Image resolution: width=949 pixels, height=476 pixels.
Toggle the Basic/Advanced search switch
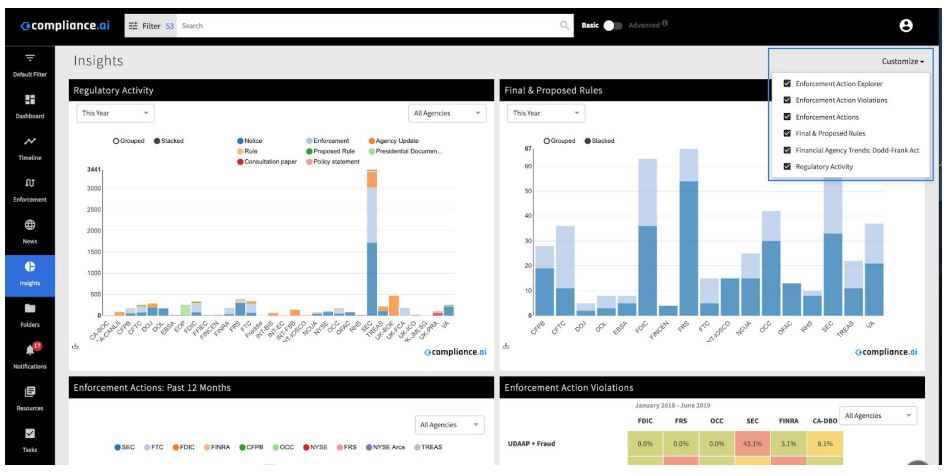pyautogui.click(x=612, y=25)
